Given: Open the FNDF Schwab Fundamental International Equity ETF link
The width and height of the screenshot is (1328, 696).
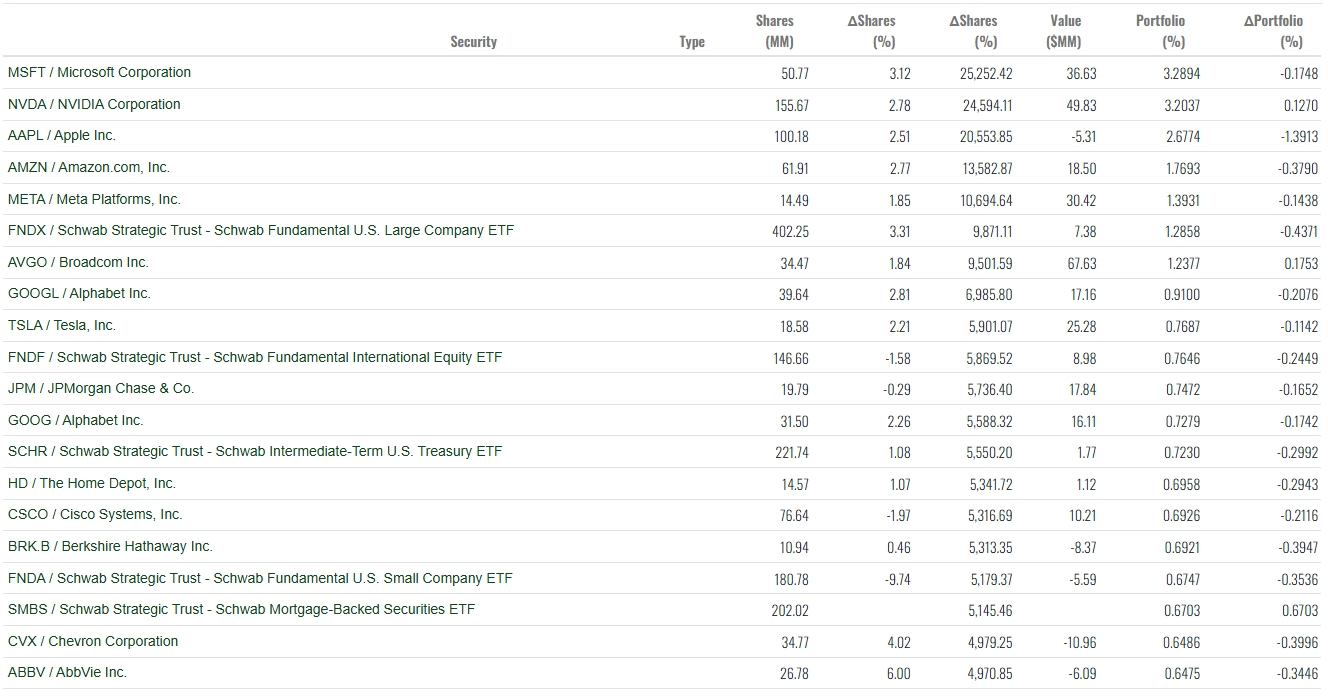Looking at the screenshot, I should tap(255, 357).
